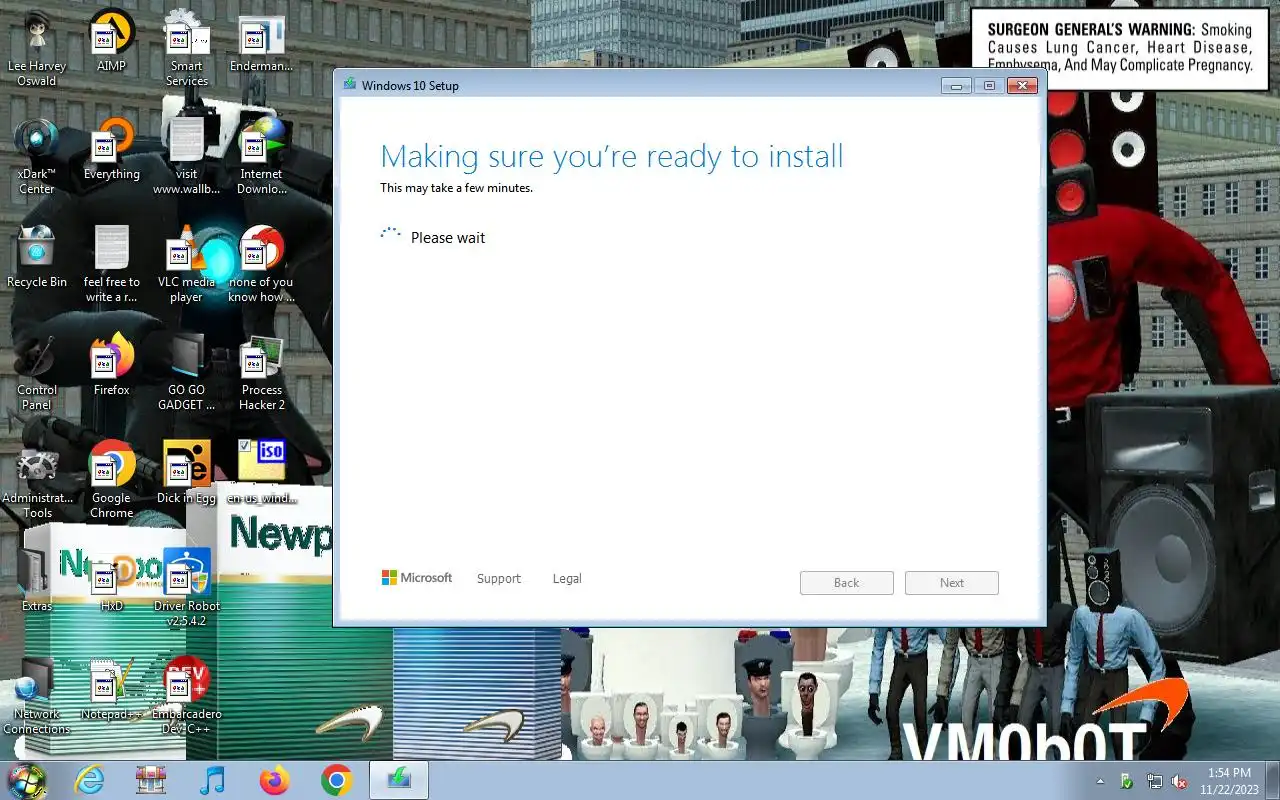
Task: Open the Dick in Egg desktop shortcut
Action: coord(187,473)
